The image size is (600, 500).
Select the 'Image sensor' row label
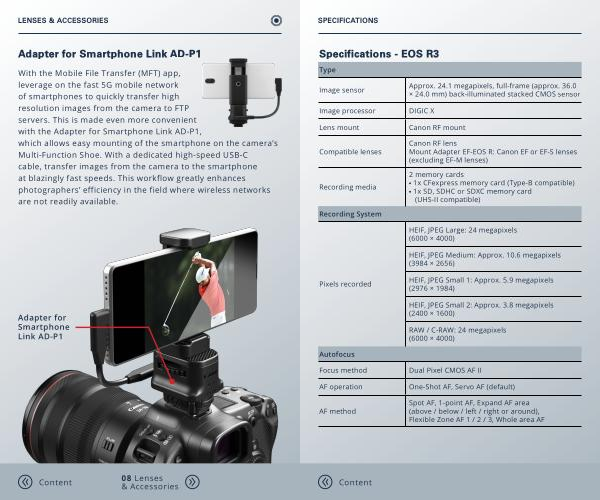coord(342,90)
